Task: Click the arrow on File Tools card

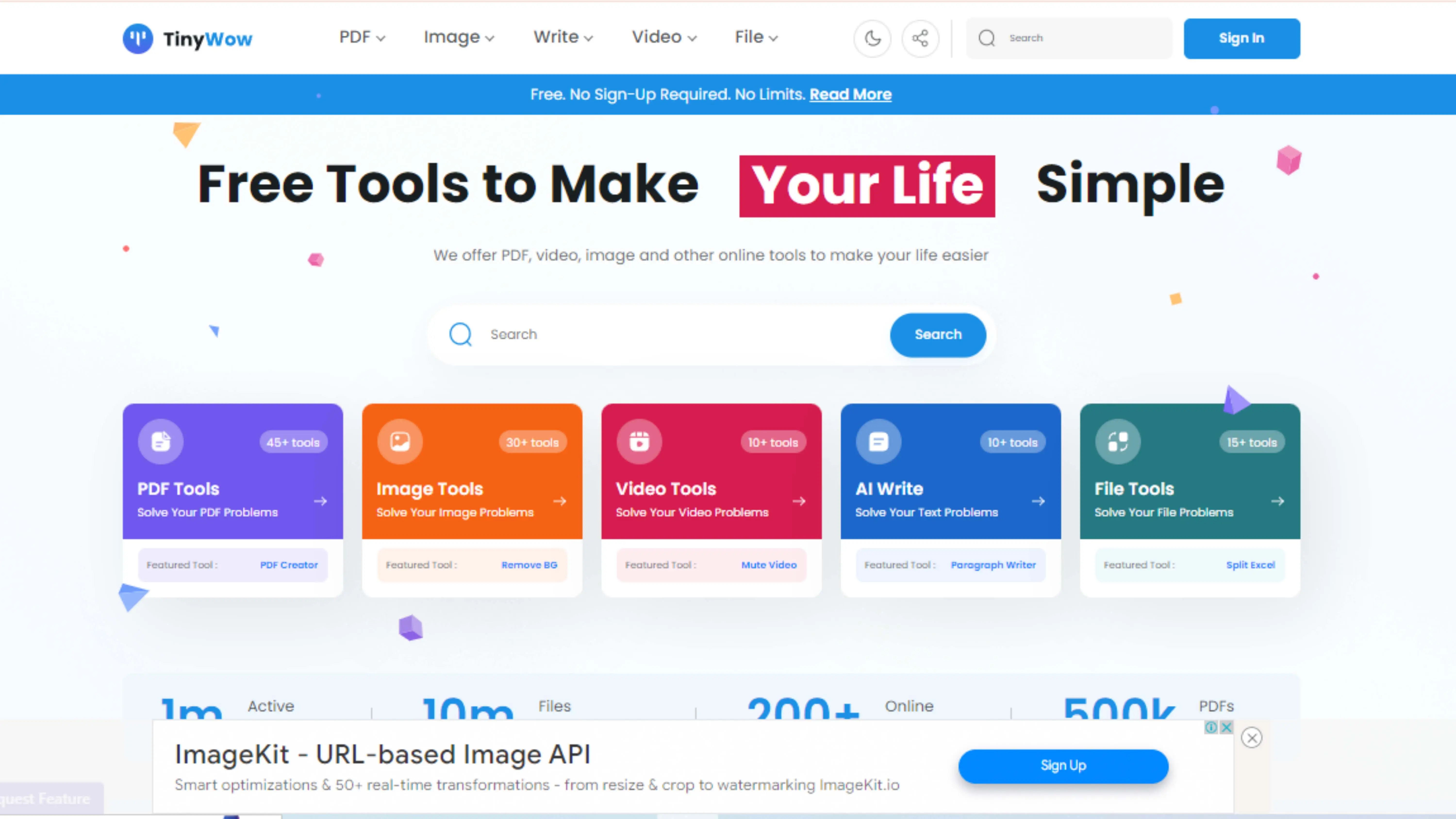Action: click(1277, 501)
